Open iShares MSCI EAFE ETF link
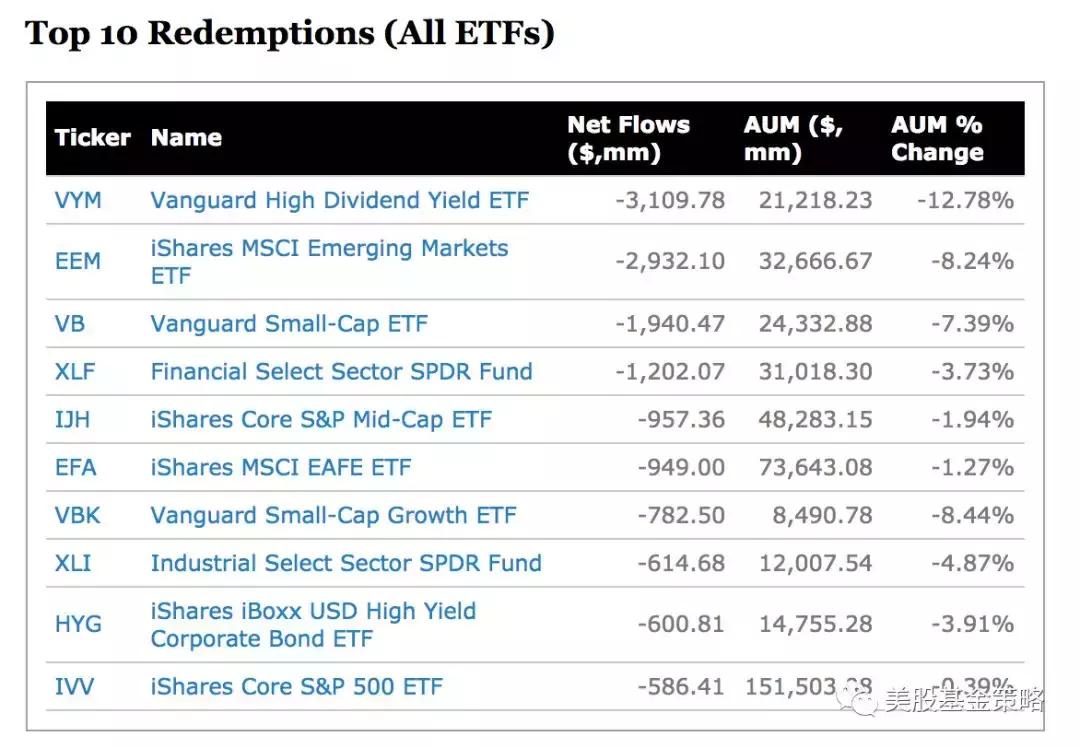 (x=280, y=467)
